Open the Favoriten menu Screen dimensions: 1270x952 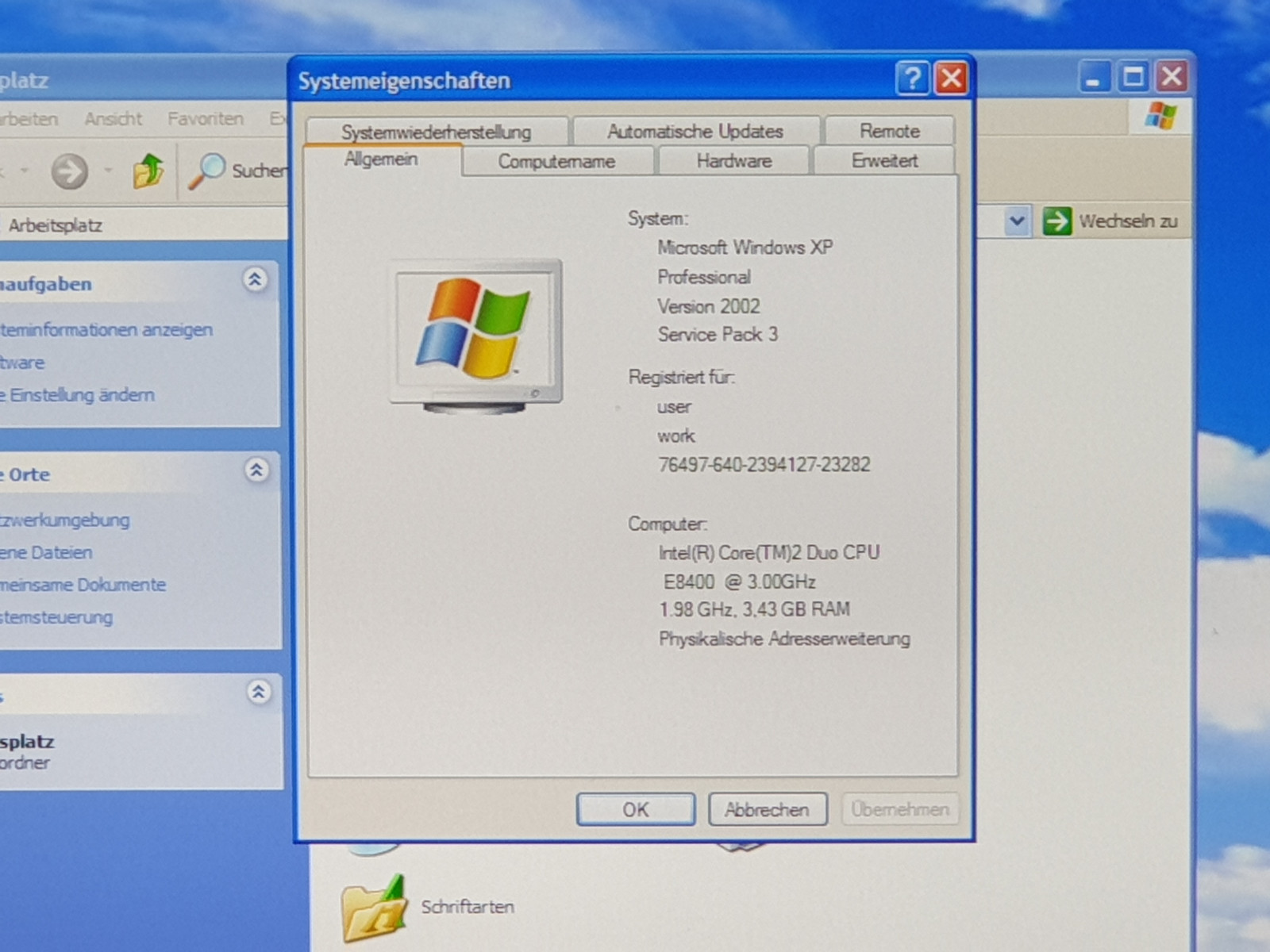pyautogui.click(x=205, y=119)
